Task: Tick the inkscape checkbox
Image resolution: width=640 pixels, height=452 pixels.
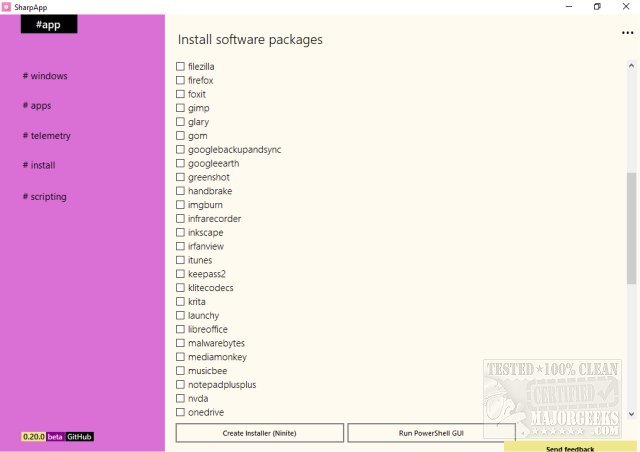Action: [180, 232]
